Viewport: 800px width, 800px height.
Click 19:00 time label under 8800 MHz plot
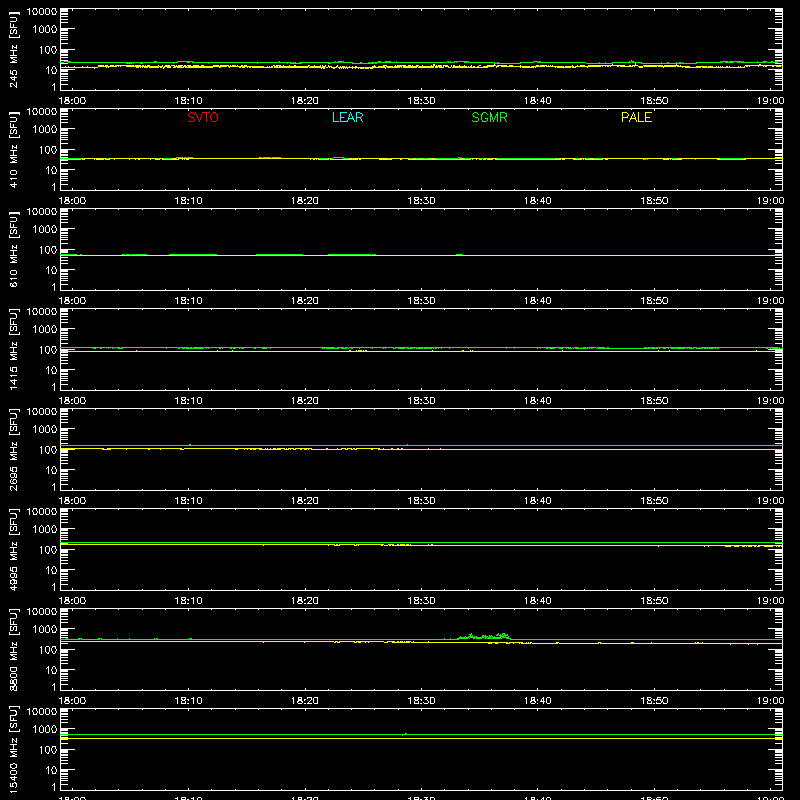pos(770,701)
